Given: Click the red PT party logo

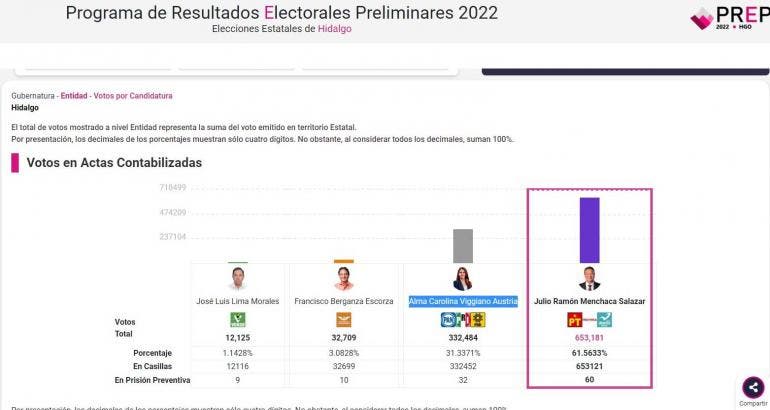Looking at the screenshot, I should tap(575, 320).
